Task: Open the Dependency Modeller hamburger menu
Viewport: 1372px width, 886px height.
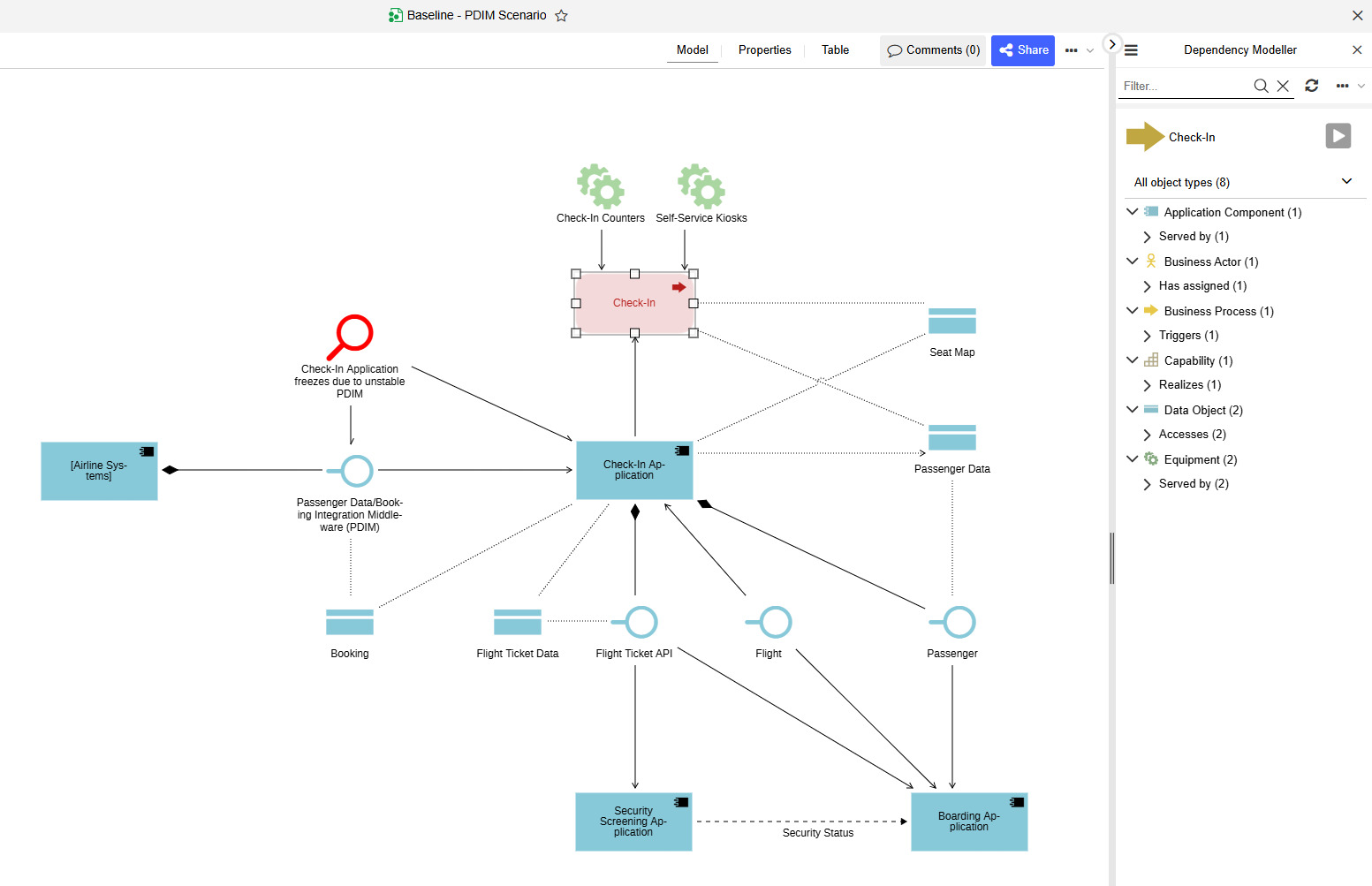Action: [1131, 50]
